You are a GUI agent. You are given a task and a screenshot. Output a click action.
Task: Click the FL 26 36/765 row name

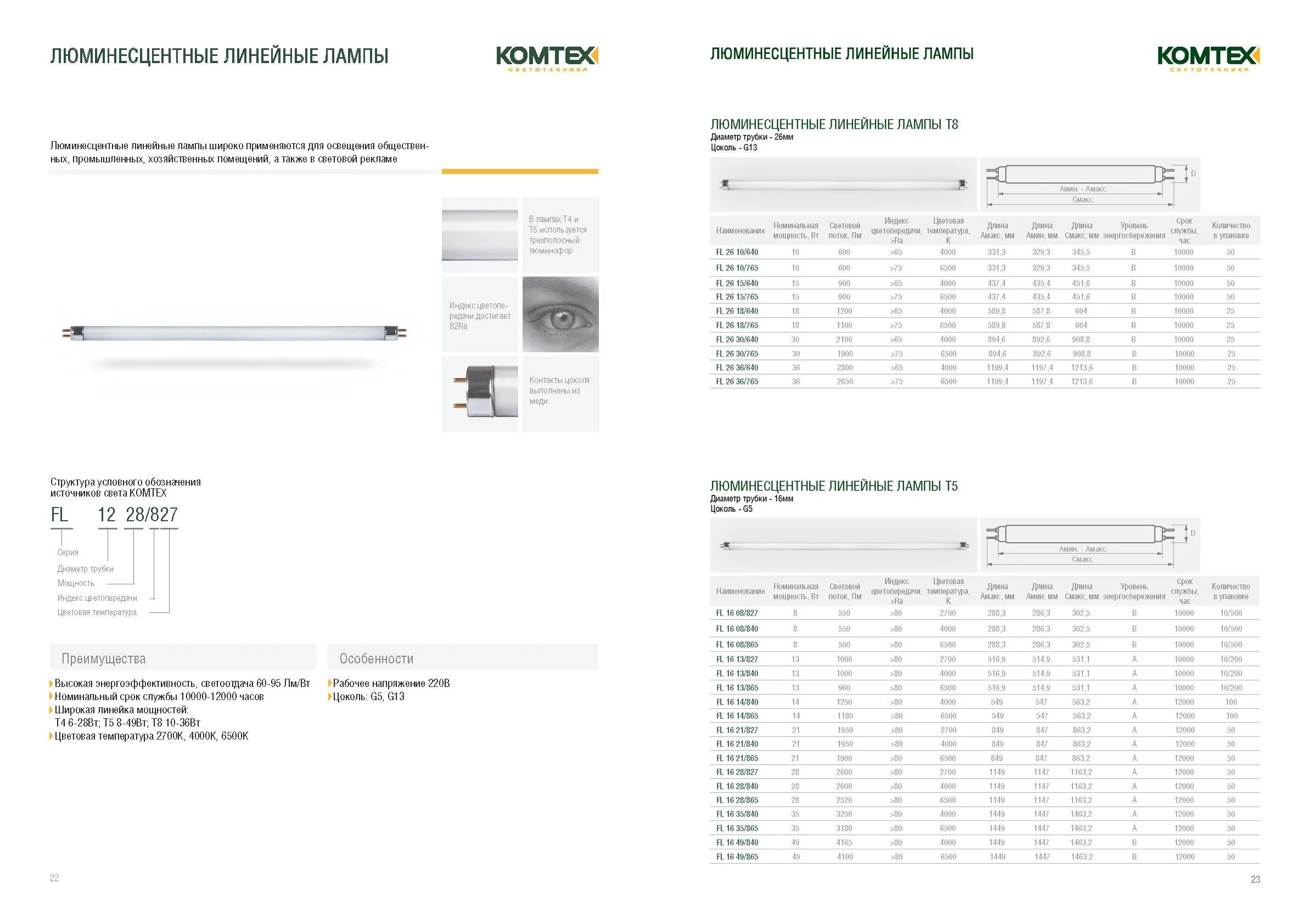point(737,381)
